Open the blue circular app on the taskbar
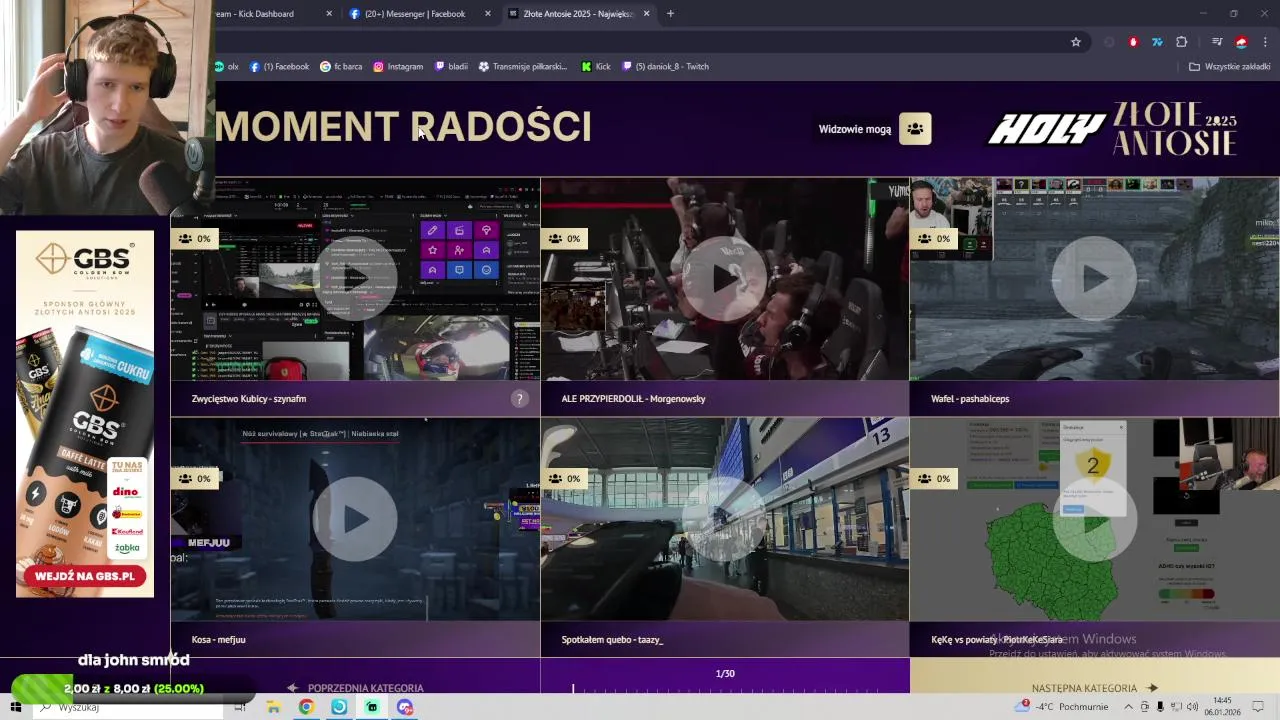This screenshot has width=1280, height=720. 339,707
